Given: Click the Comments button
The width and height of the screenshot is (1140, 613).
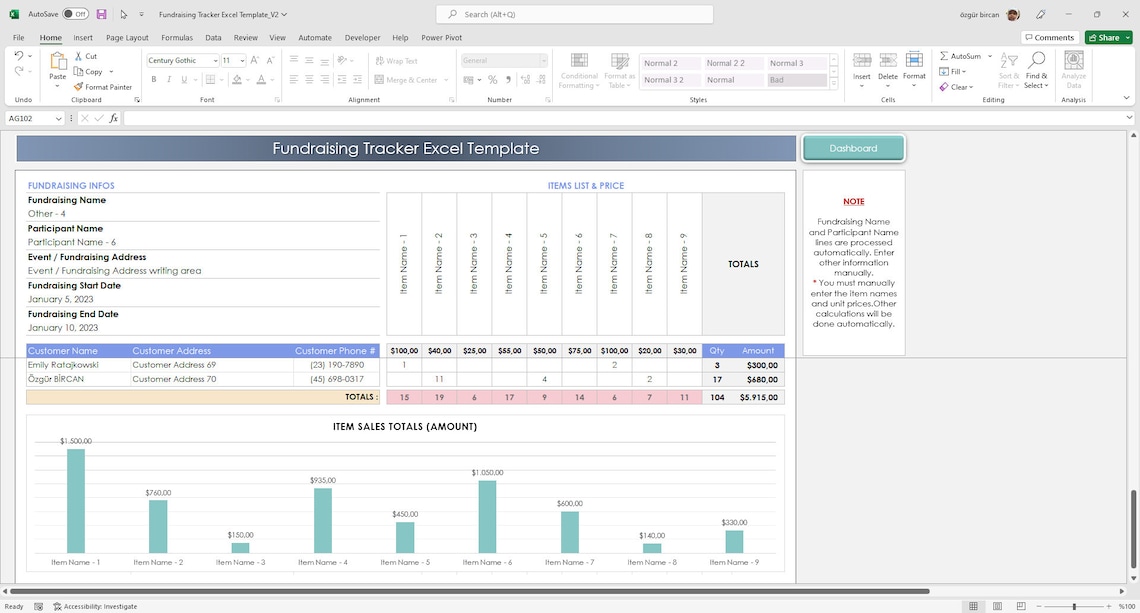Looking at the screenshot, I should [x=1049, y=37].
